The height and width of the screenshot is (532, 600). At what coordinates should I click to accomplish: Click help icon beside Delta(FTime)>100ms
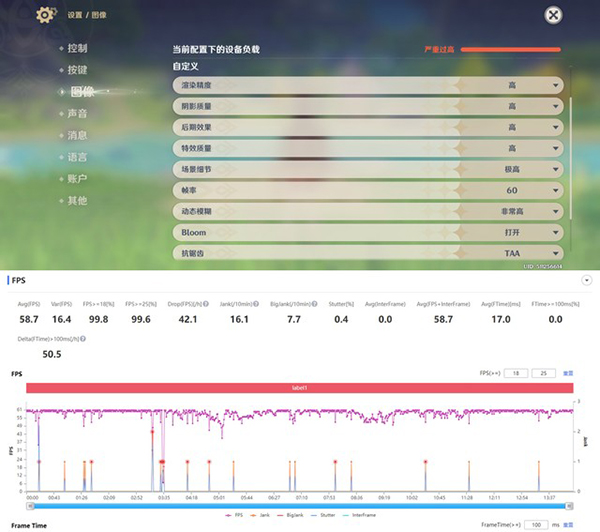click(x=84, y=339)
